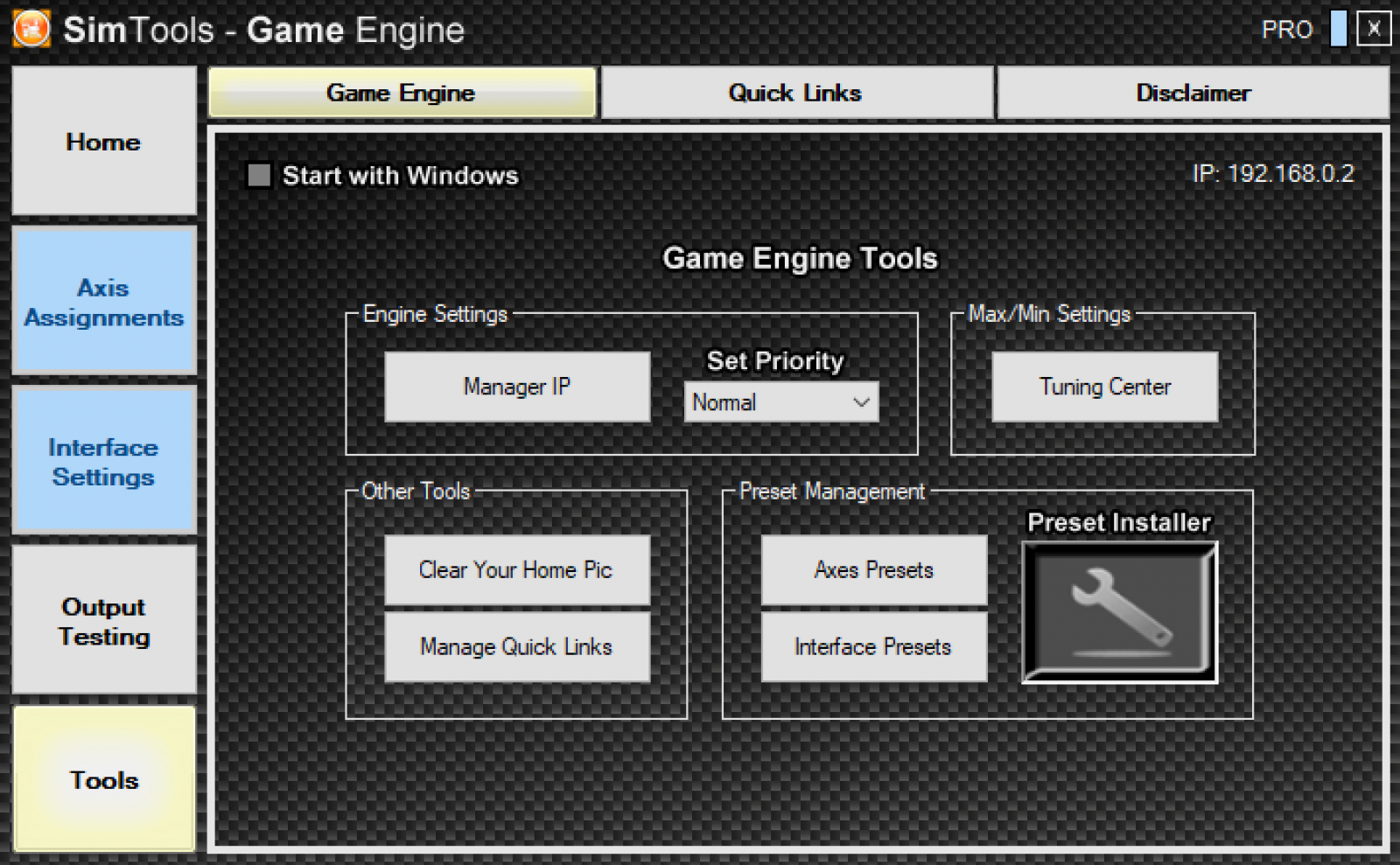1400x865 pixels.
Task: Open Output Testing section
Action: pos(104,620)
